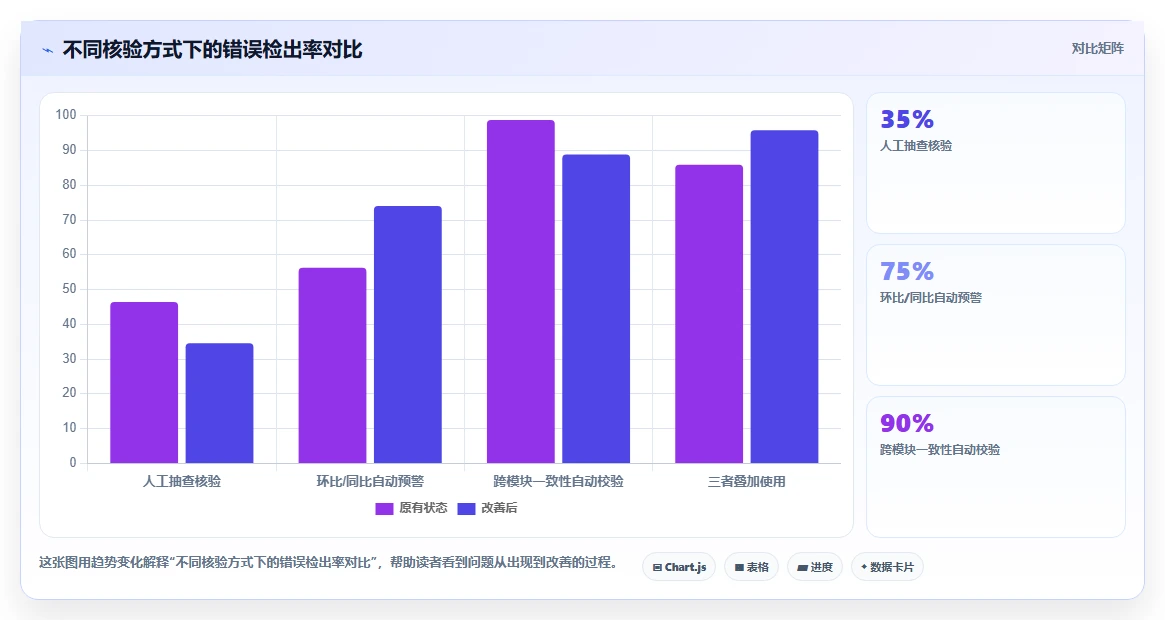
Task: Select the 进度 tag
Action: point(815,566)
